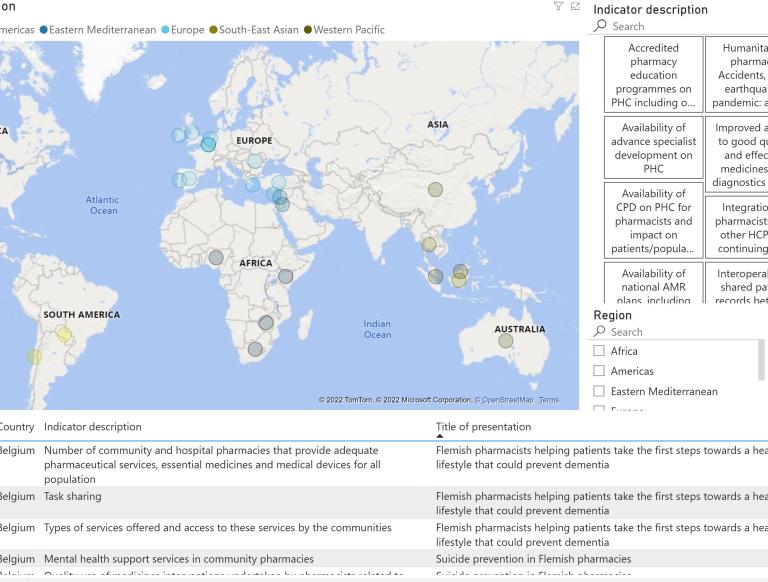Open focus mode for the map visual
The height and width of the screenshot is (582, 768).
tap(575, 7)
